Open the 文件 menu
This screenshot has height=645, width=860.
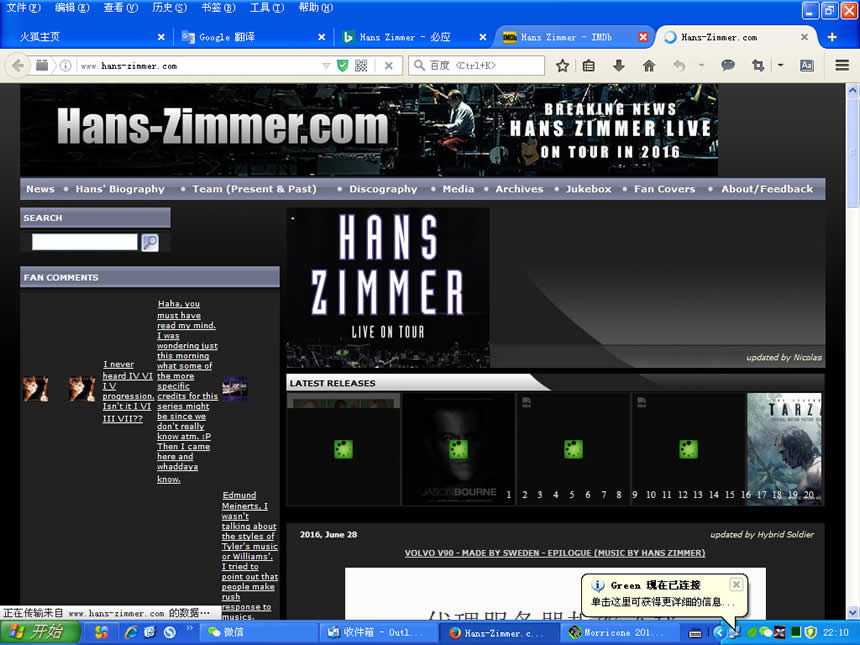coord(23,8)
